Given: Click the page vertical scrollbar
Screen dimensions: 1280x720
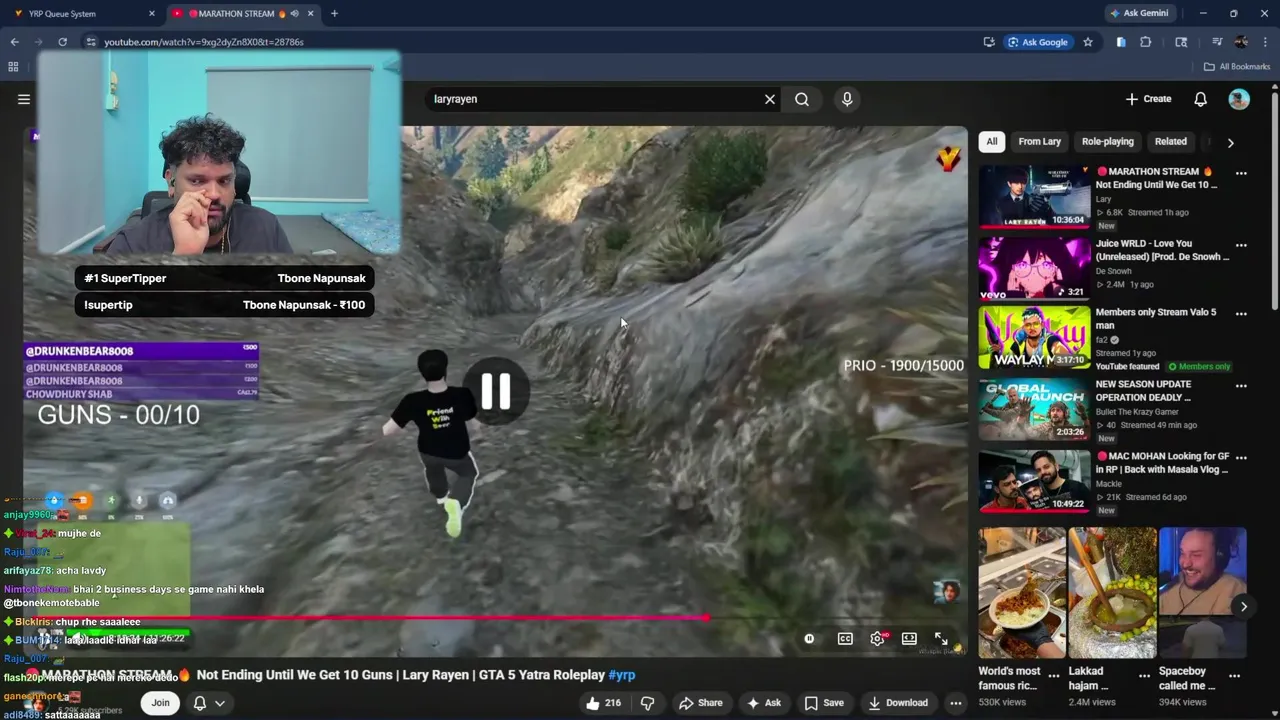Looking at the screenshot, I should [1274, 200].
